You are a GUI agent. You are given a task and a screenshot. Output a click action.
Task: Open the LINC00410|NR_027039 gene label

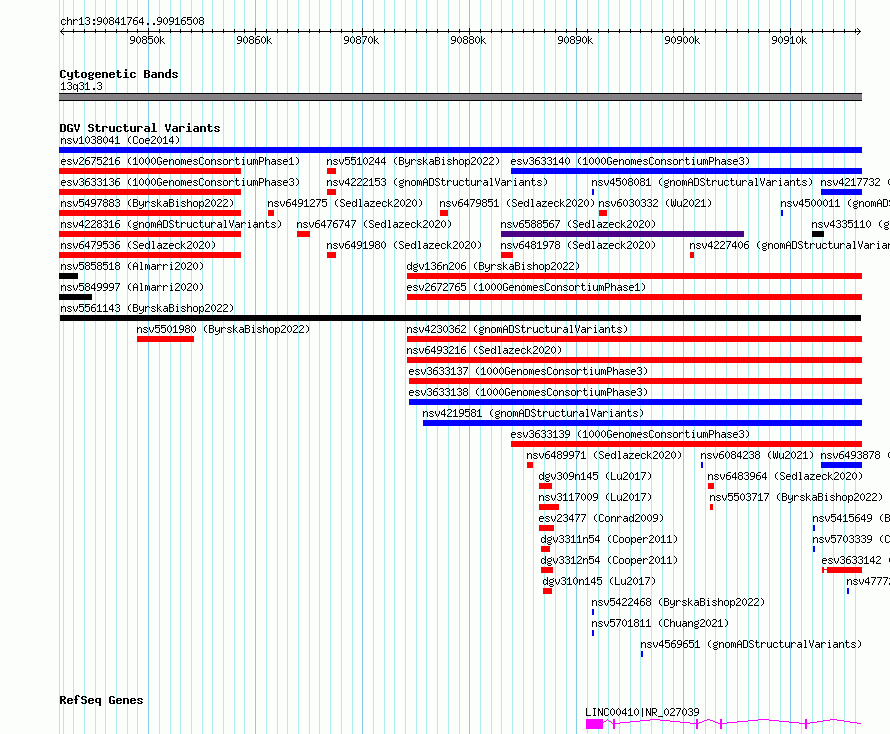[642, 712]
